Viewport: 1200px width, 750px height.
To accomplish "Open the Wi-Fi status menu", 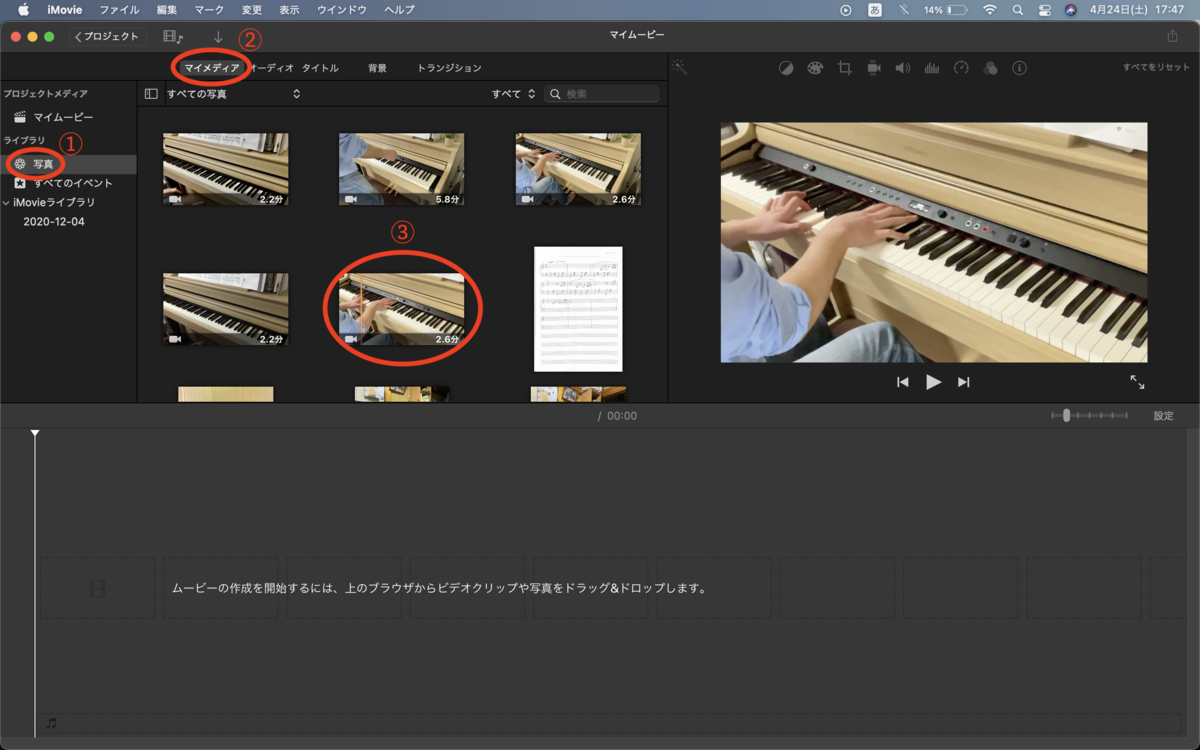I will click(x=990, y=10).
